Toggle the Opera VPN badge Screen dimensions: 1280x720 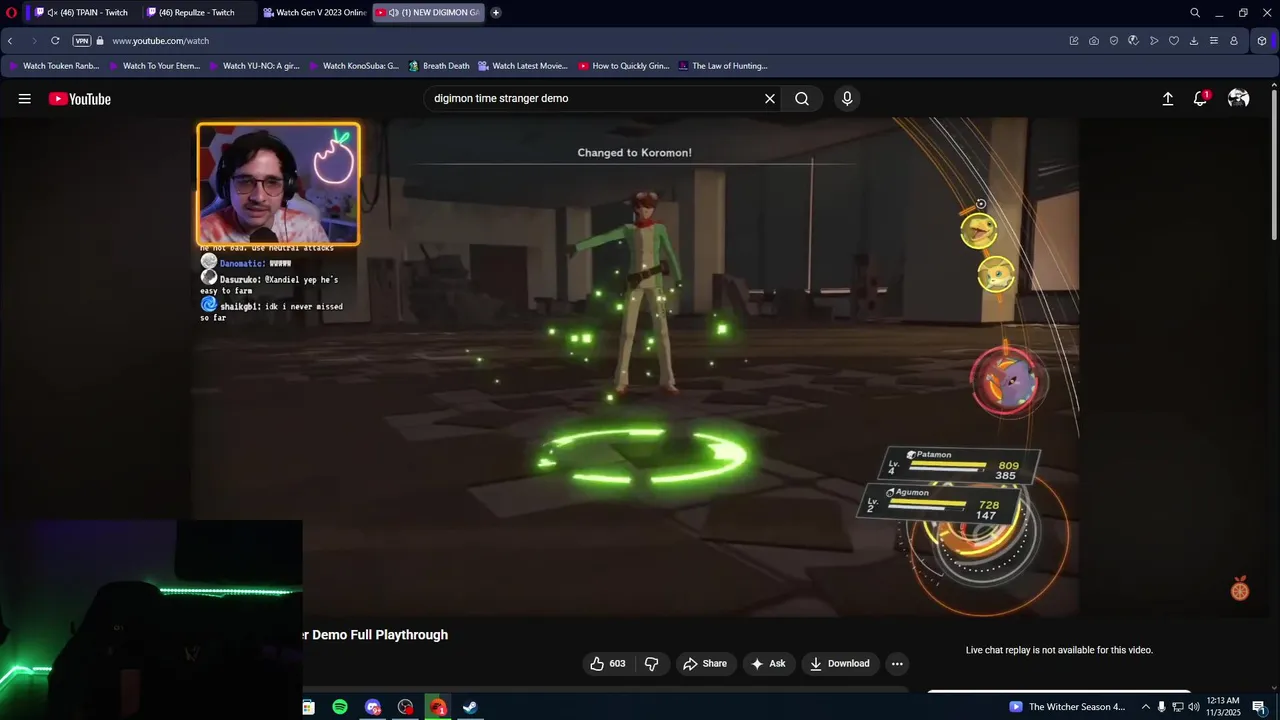tap(82, 41)
